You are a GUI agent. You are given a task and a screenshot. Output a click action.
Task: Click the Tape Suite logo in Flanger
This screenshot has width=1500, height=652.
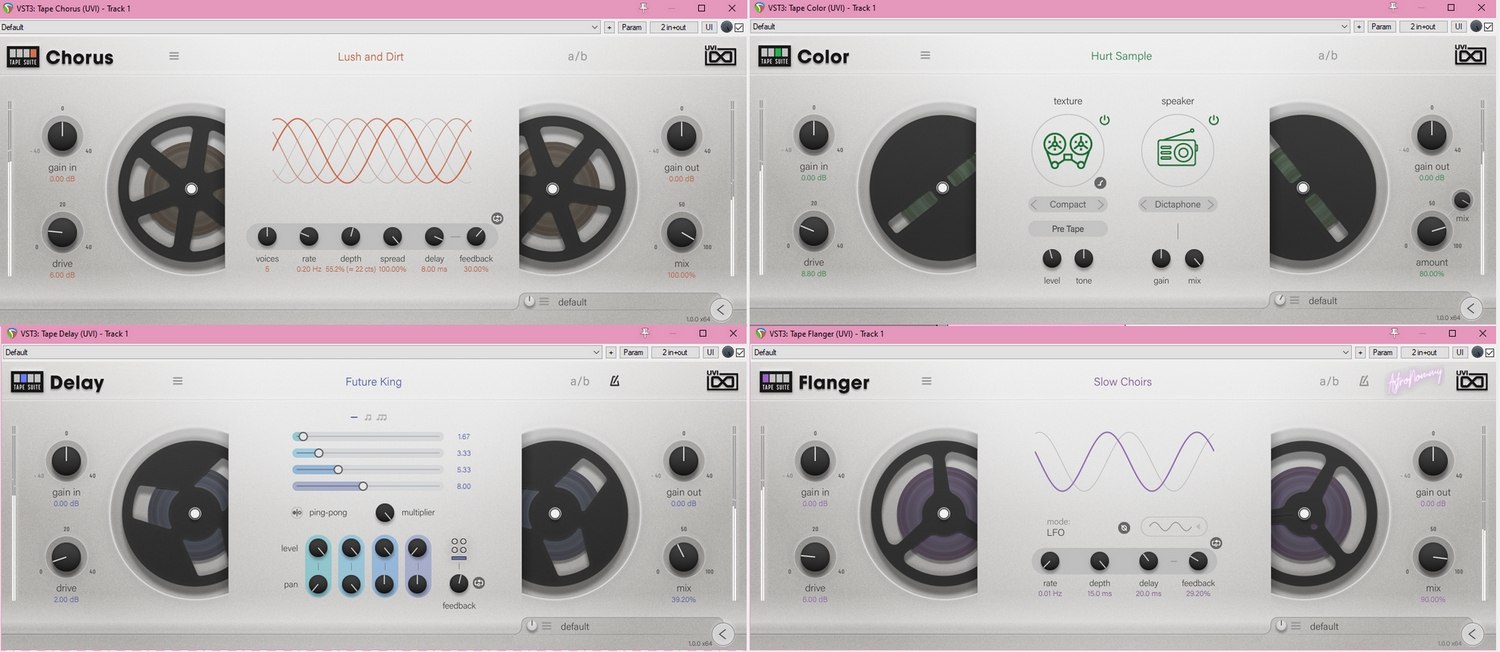coord(775,382)
